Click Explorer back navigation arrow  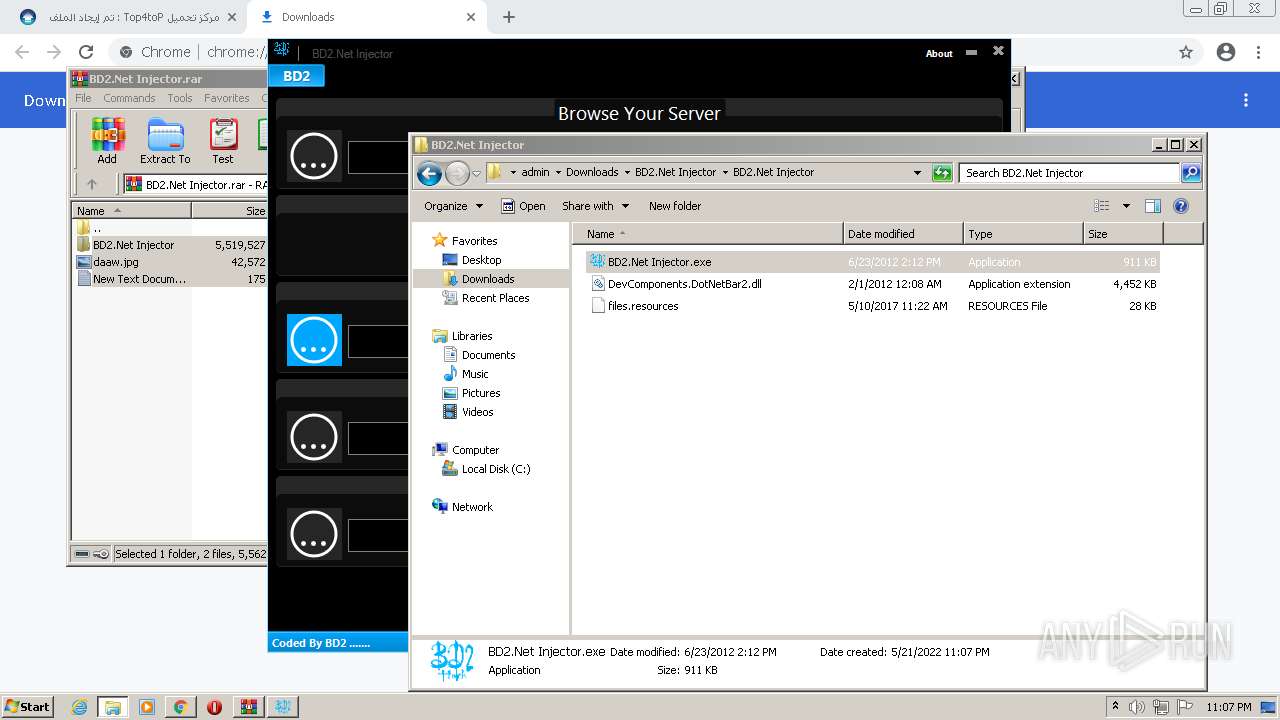pos(430,173)
